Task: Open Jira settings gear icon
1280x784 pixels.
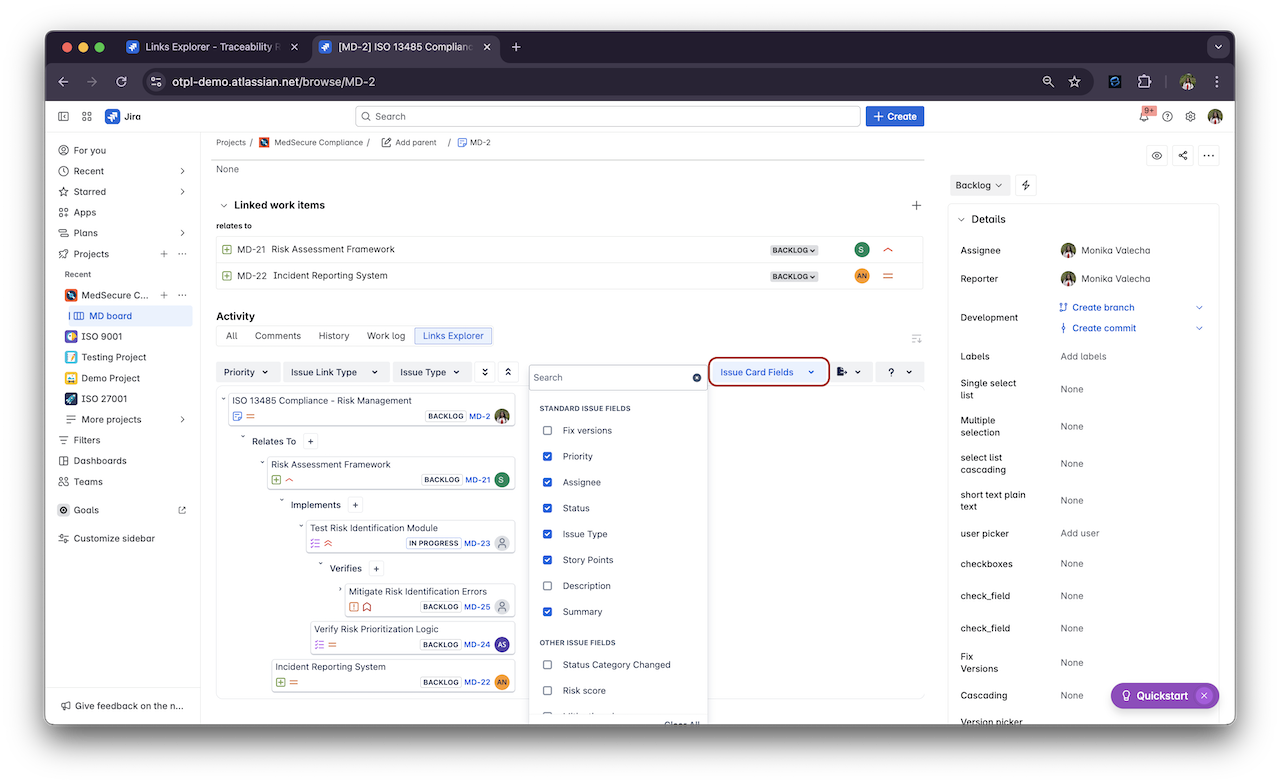Action: [1190, 117]
